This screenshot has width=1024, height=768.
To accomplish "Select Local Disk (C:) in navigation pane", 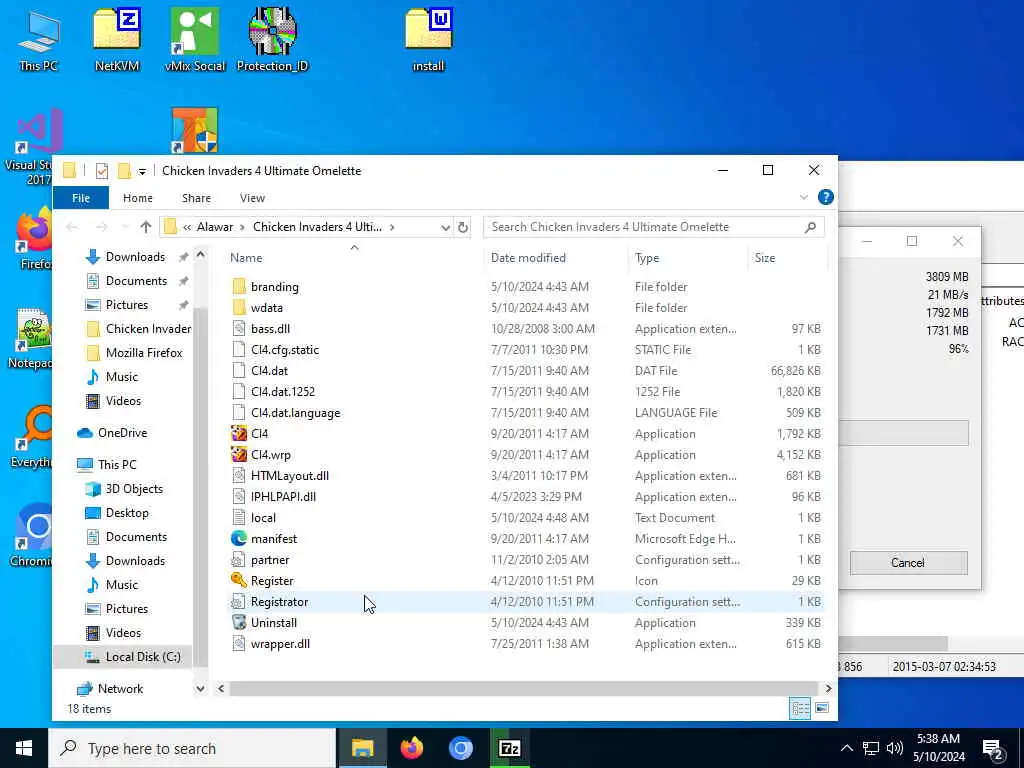I will 143,657.
